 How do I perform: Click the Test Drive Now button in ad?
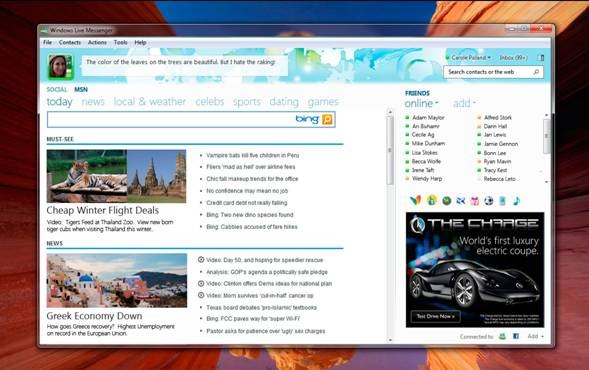tap(436, 316)
